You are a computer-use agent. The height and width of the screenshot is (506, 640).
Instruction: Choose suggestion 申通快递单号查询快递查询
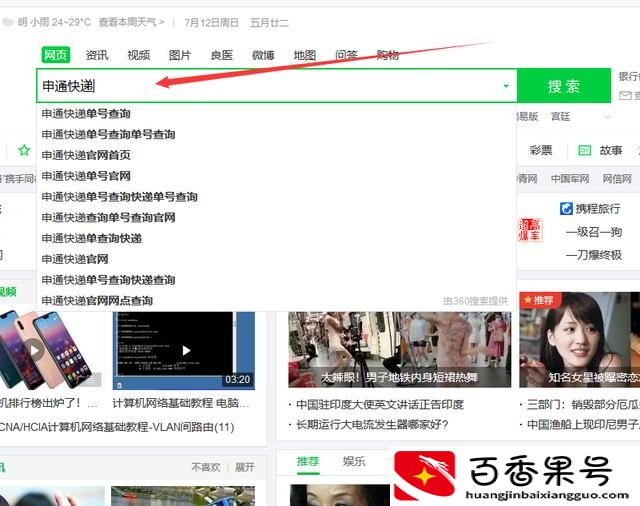[x=276, y=280]
